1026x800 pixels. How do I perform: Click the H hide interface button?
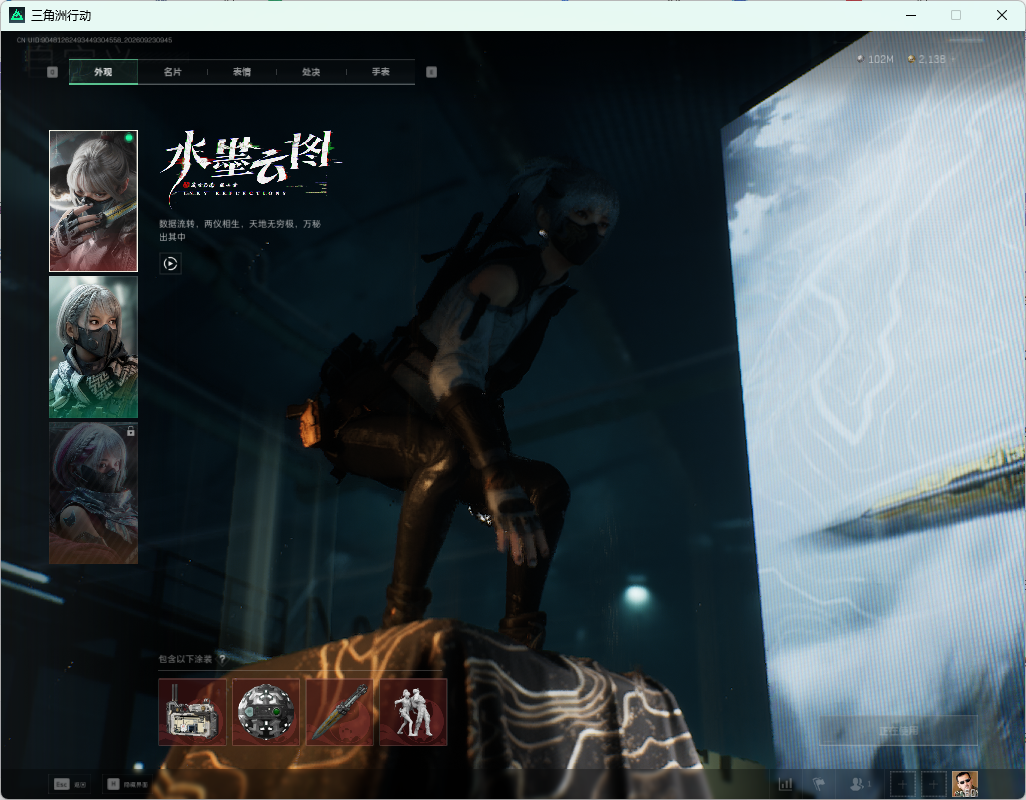[128, 784]
